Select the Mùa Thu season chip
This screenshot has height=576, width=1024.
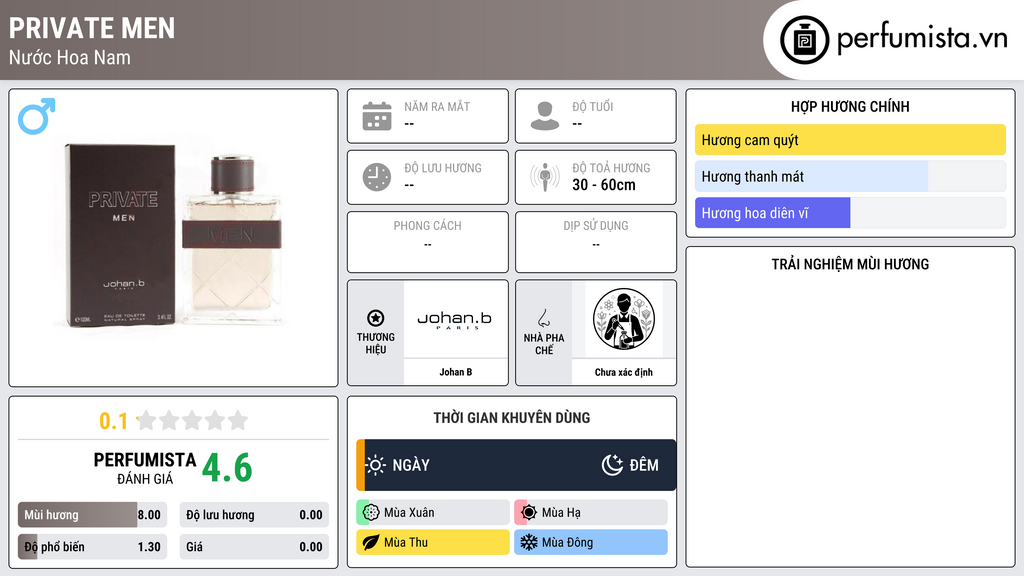[433, 542]
